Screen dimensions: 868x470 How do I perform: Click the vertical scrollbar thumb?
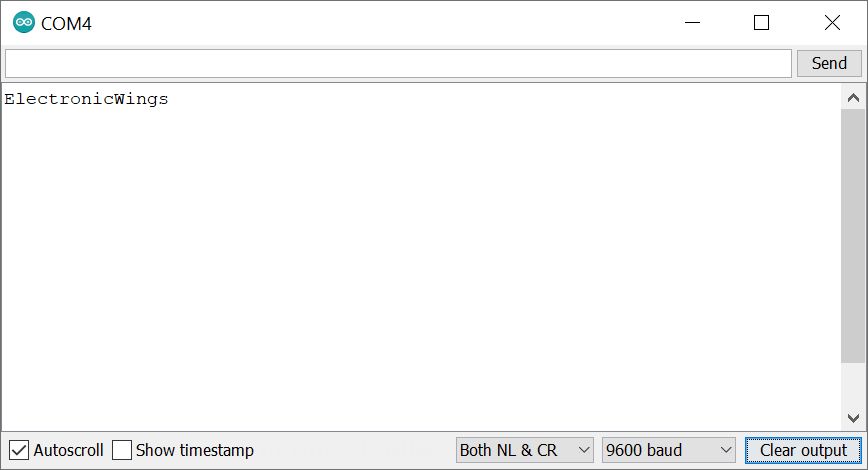tap(853, 236)
